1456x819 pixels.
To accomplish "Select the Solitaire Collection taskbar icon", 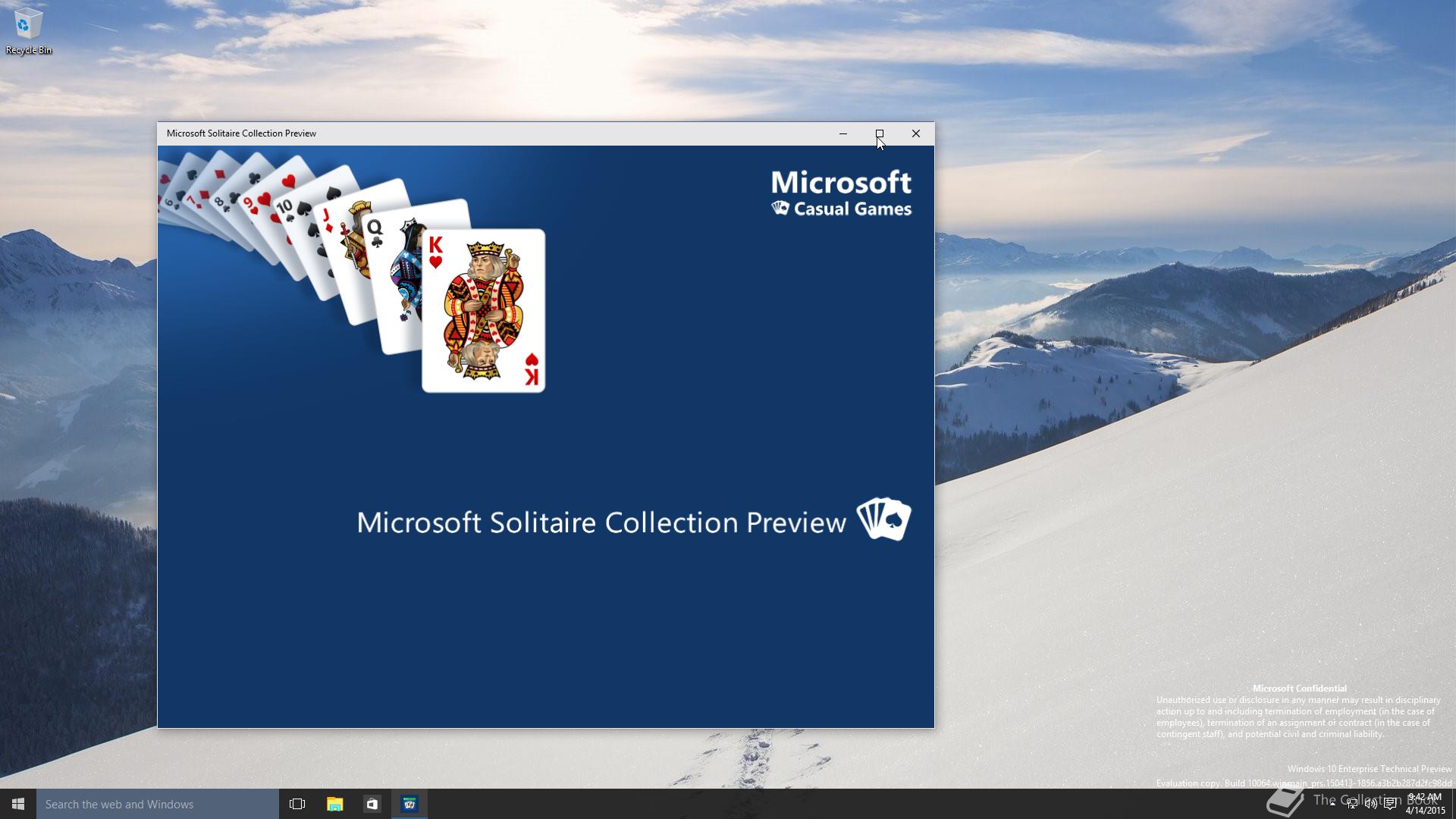I will point(409,804).
